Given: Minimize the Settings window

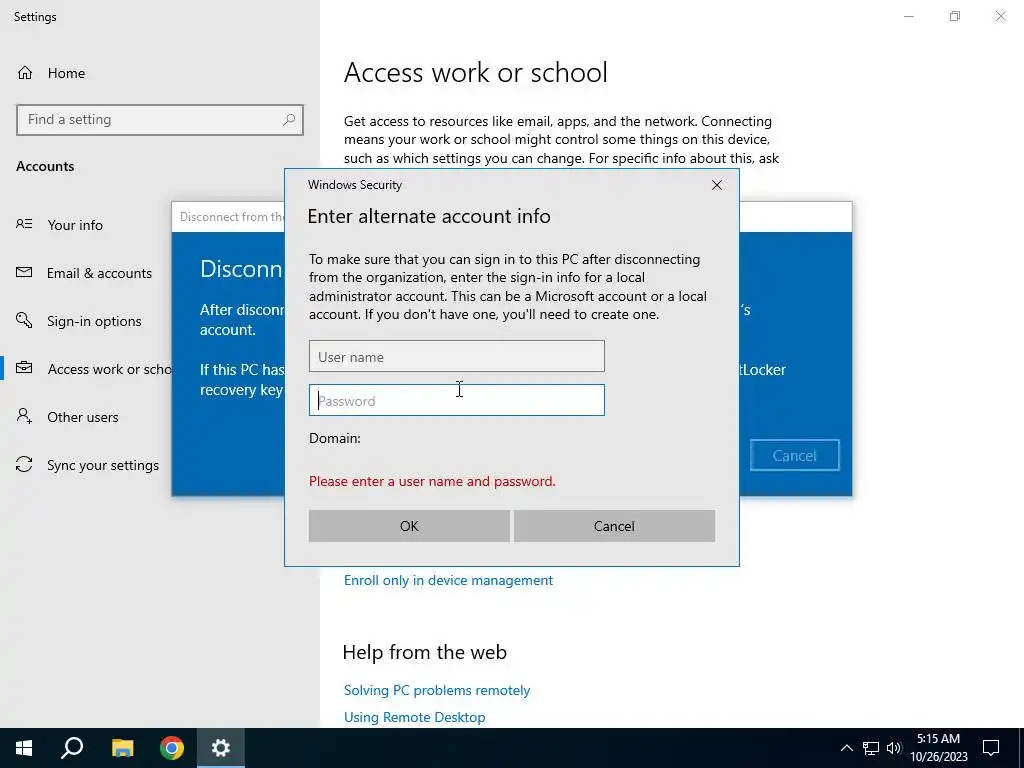Looking at the screenshot, I should tap(909, 16).
